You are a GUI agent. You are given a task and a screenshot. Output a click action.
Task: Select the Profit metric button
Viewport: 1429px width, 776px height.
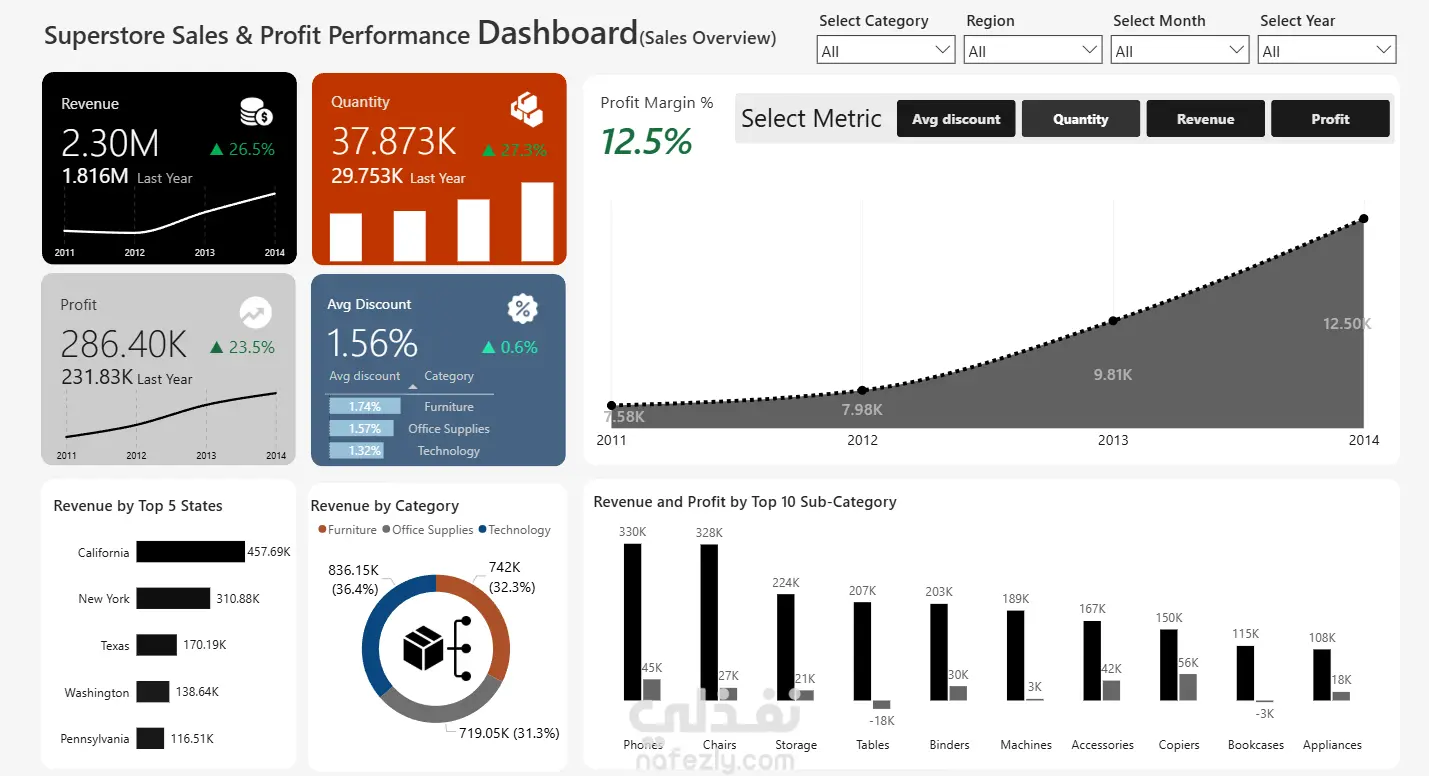click(x=1330, y=119)
